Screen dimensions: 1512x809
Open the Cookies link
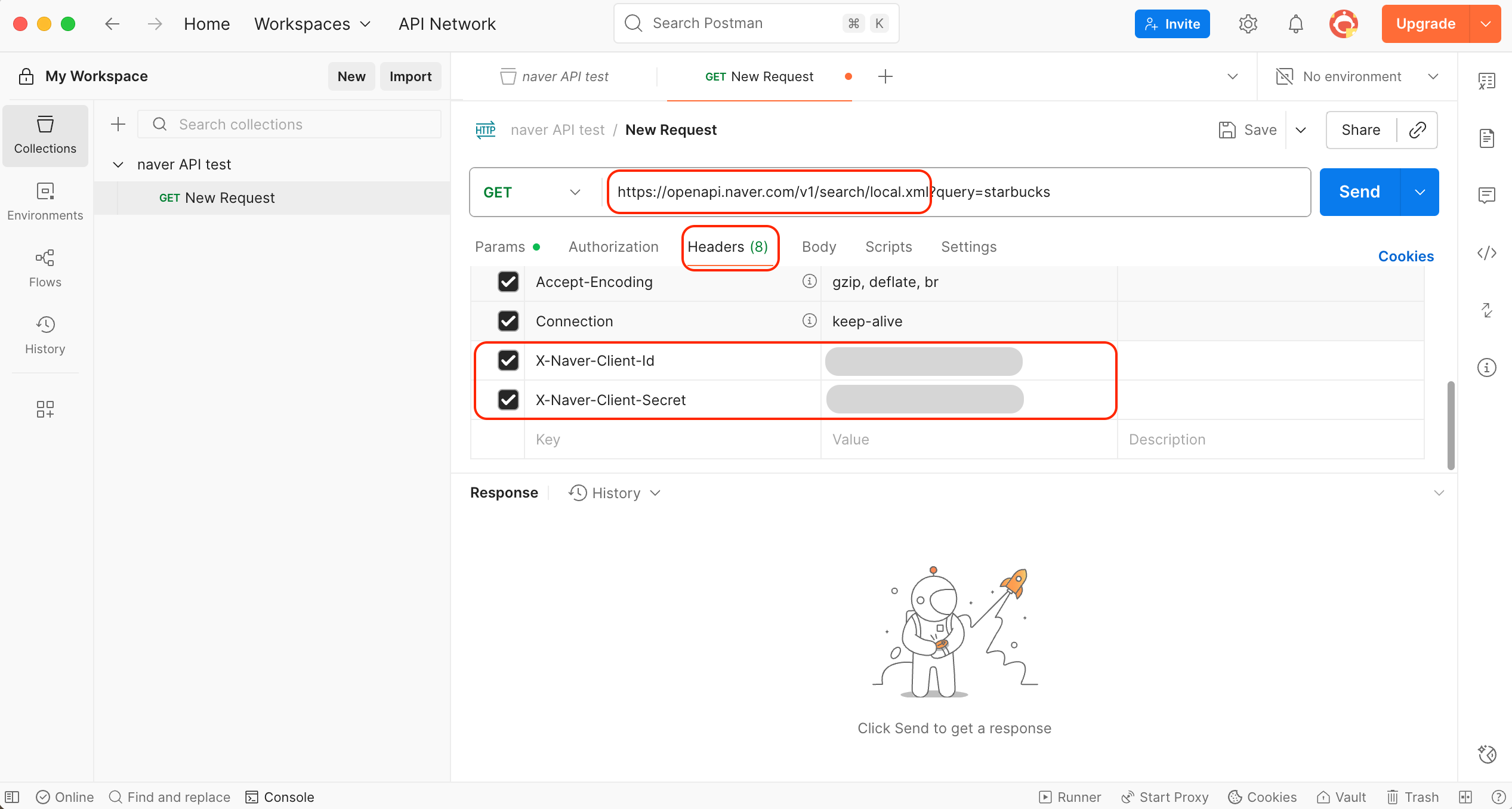coord(1405,257)
